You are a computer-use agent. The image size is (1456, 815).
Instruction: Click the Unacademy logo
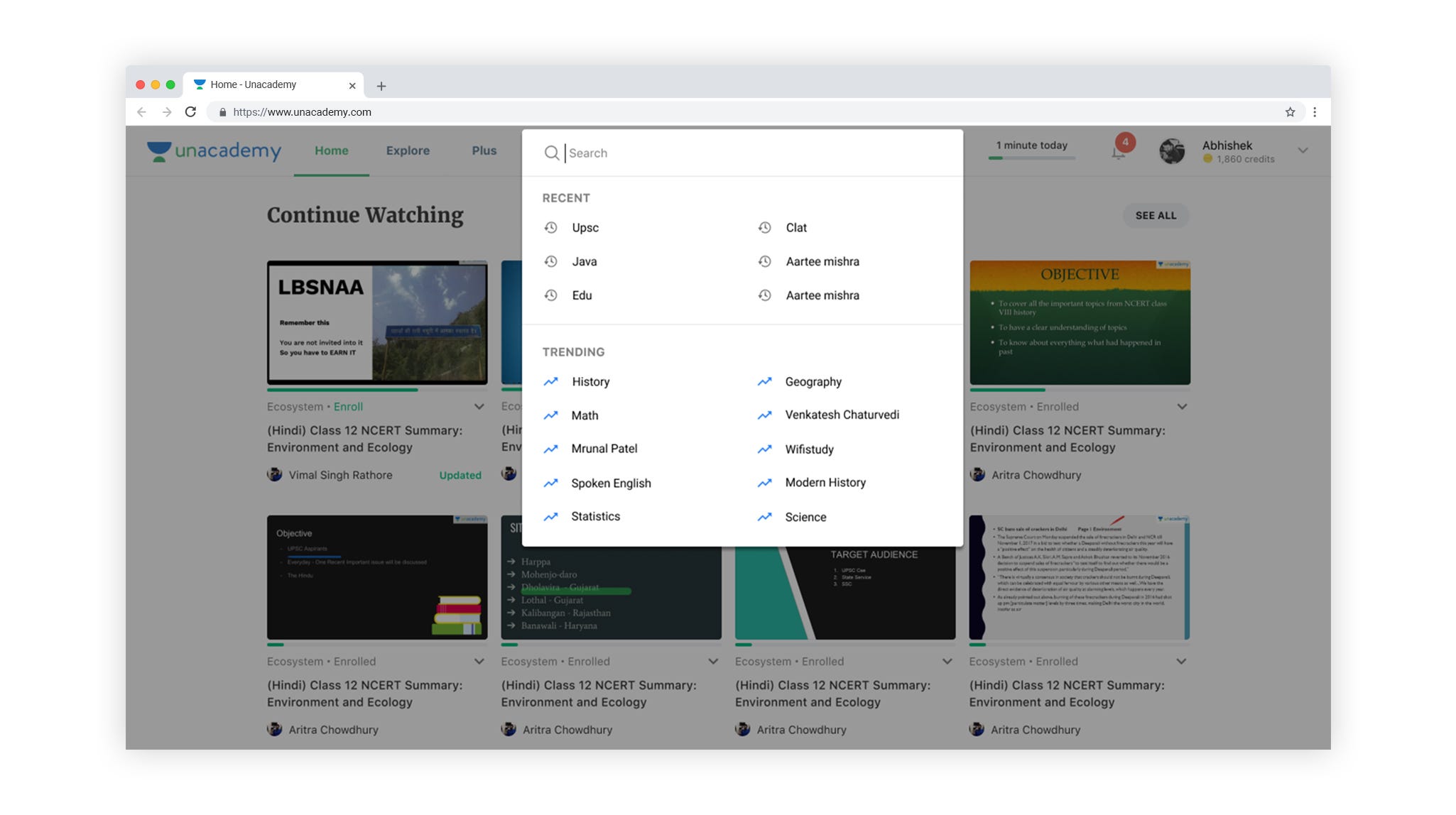[213, 151]
